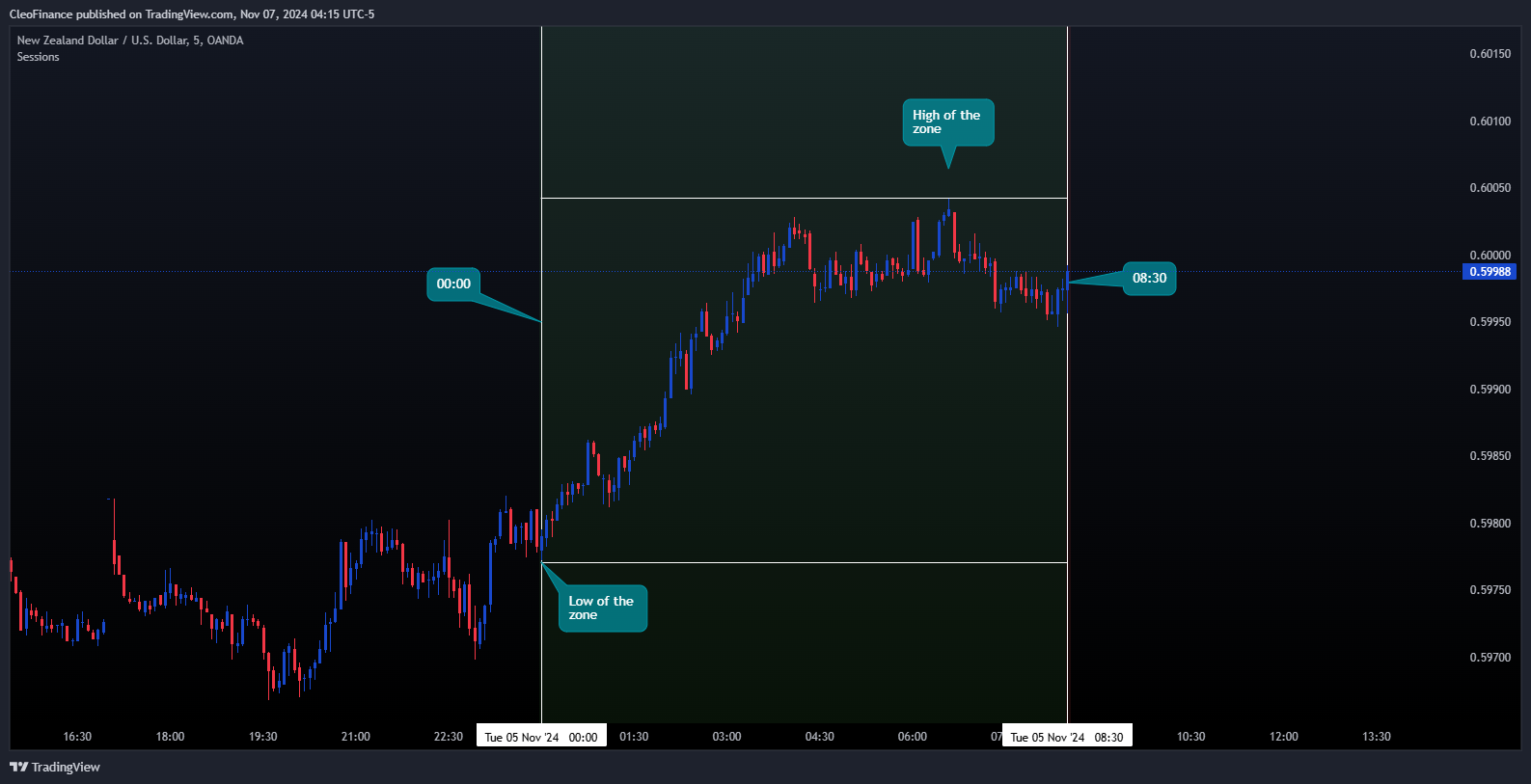Click the 0.59900 price axis label
Screen dimensions: 1531x784
[1490, 390]
